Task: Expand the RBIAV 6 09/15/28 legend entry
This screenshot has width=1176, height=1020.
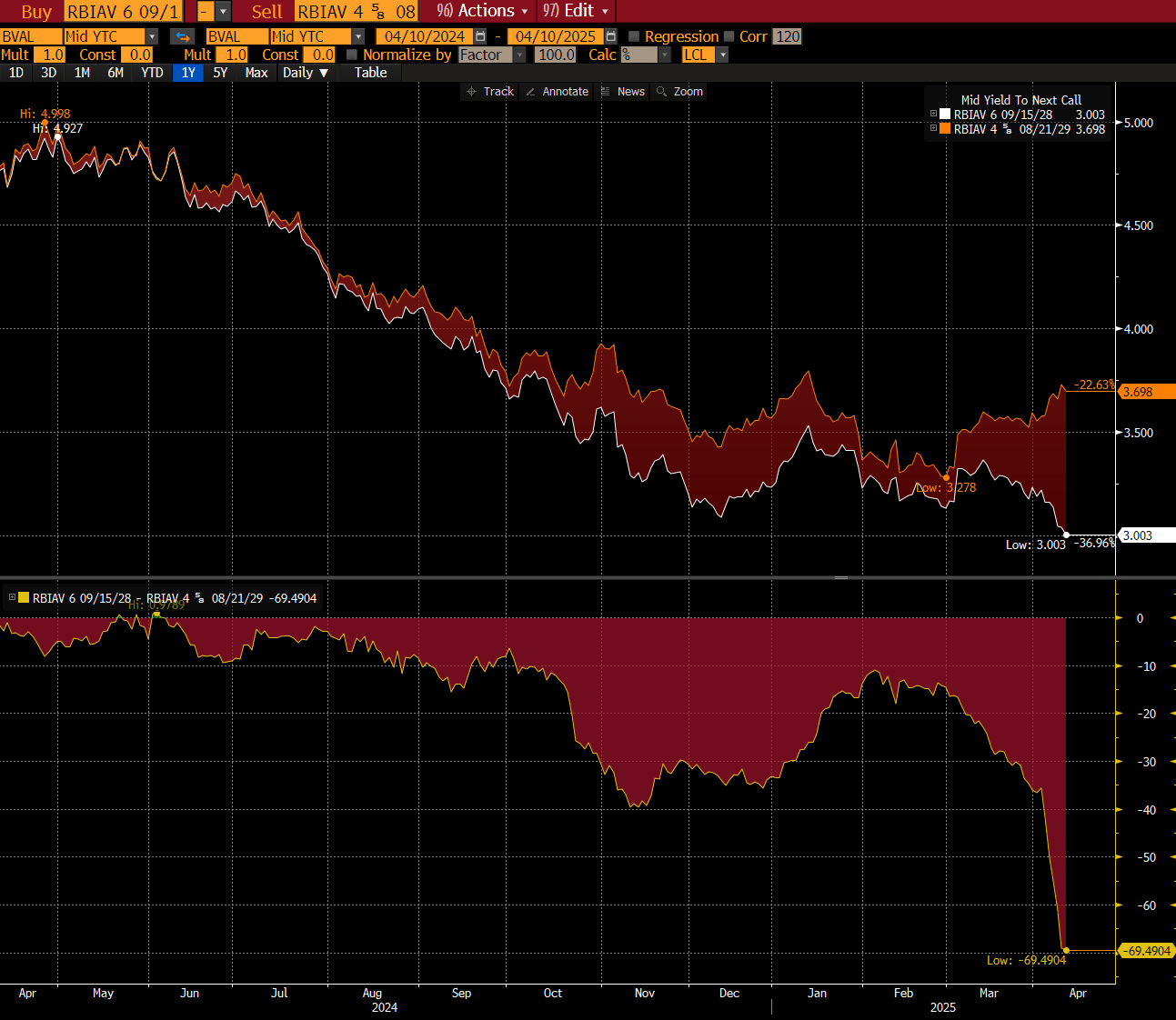Action: pos(933,115)
